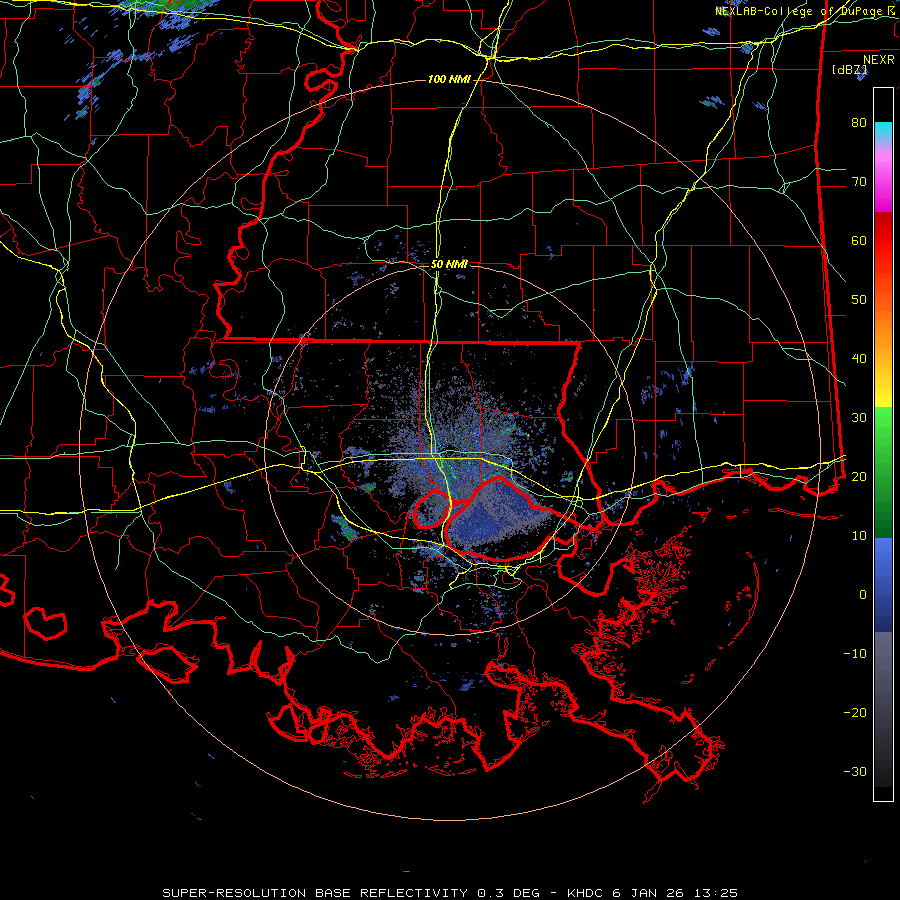
Task: Click the -10 value on the dBZ scale
Action: [x=855, y=654]
